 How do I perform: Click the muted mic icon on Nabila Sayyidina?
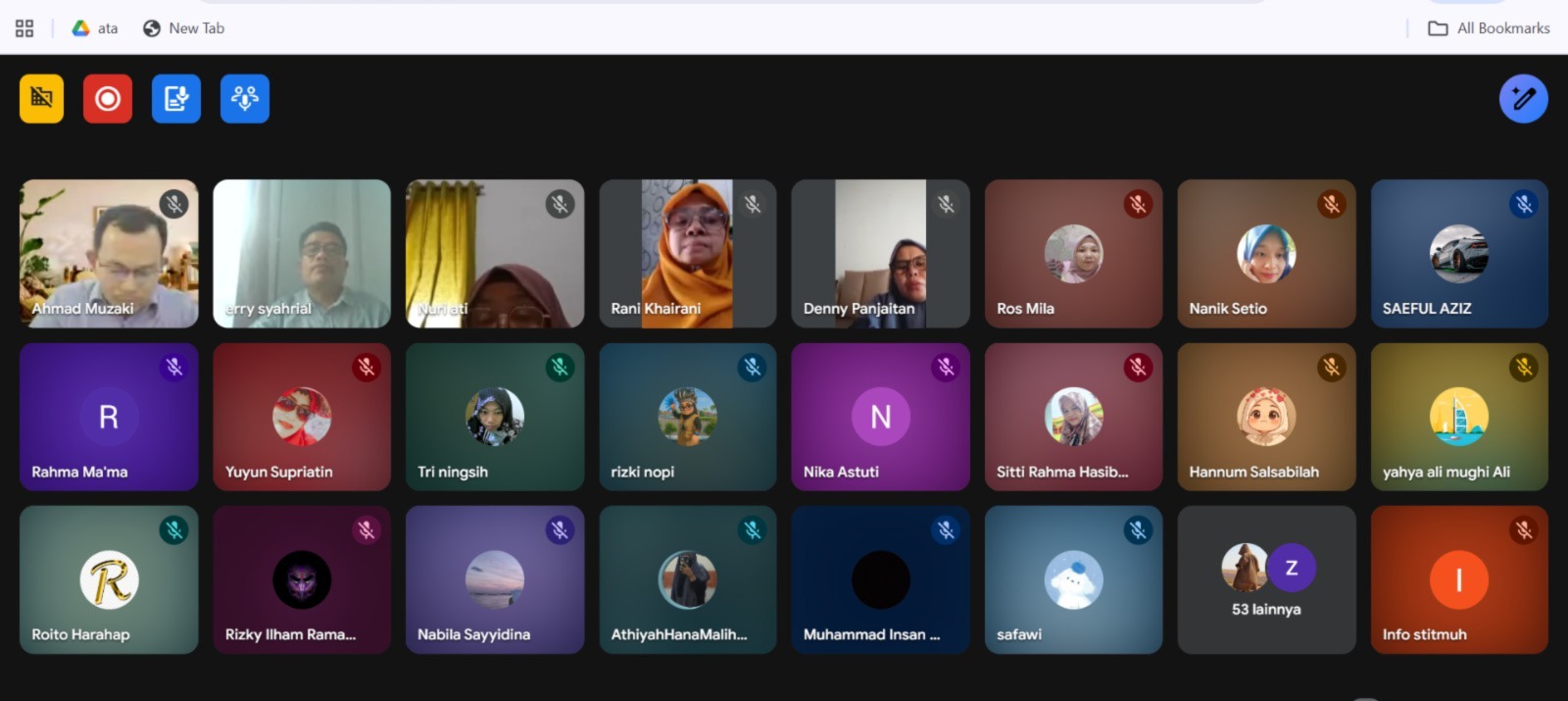tap(560, 530)
